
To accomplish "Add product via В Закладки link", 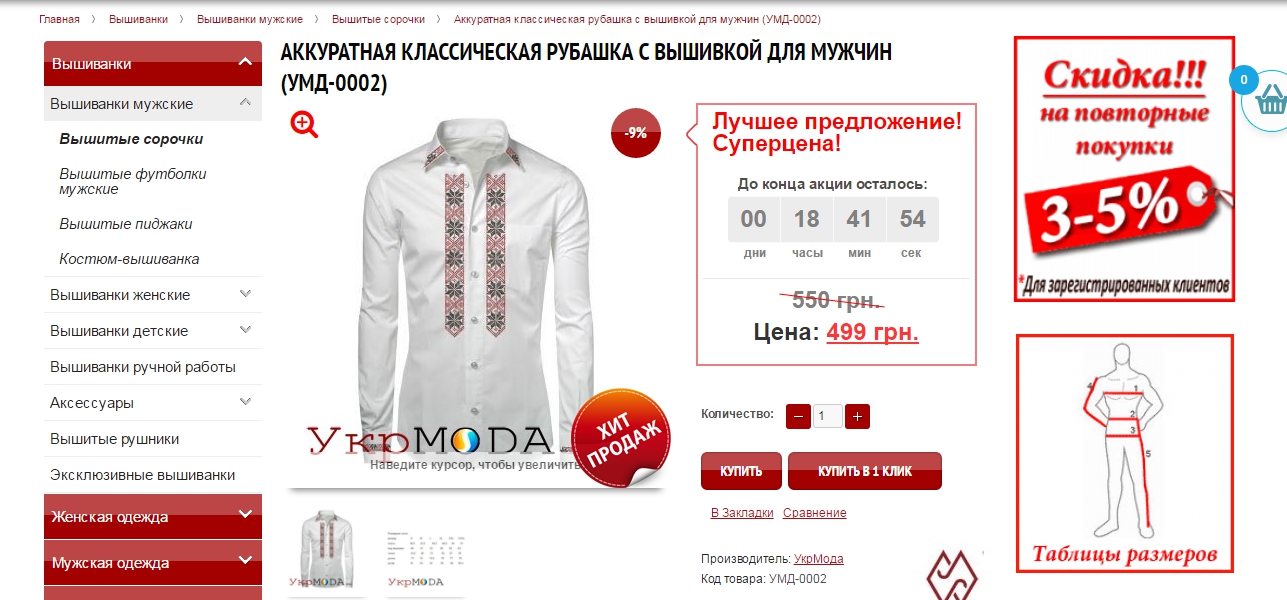I will [x=742, y=513].
